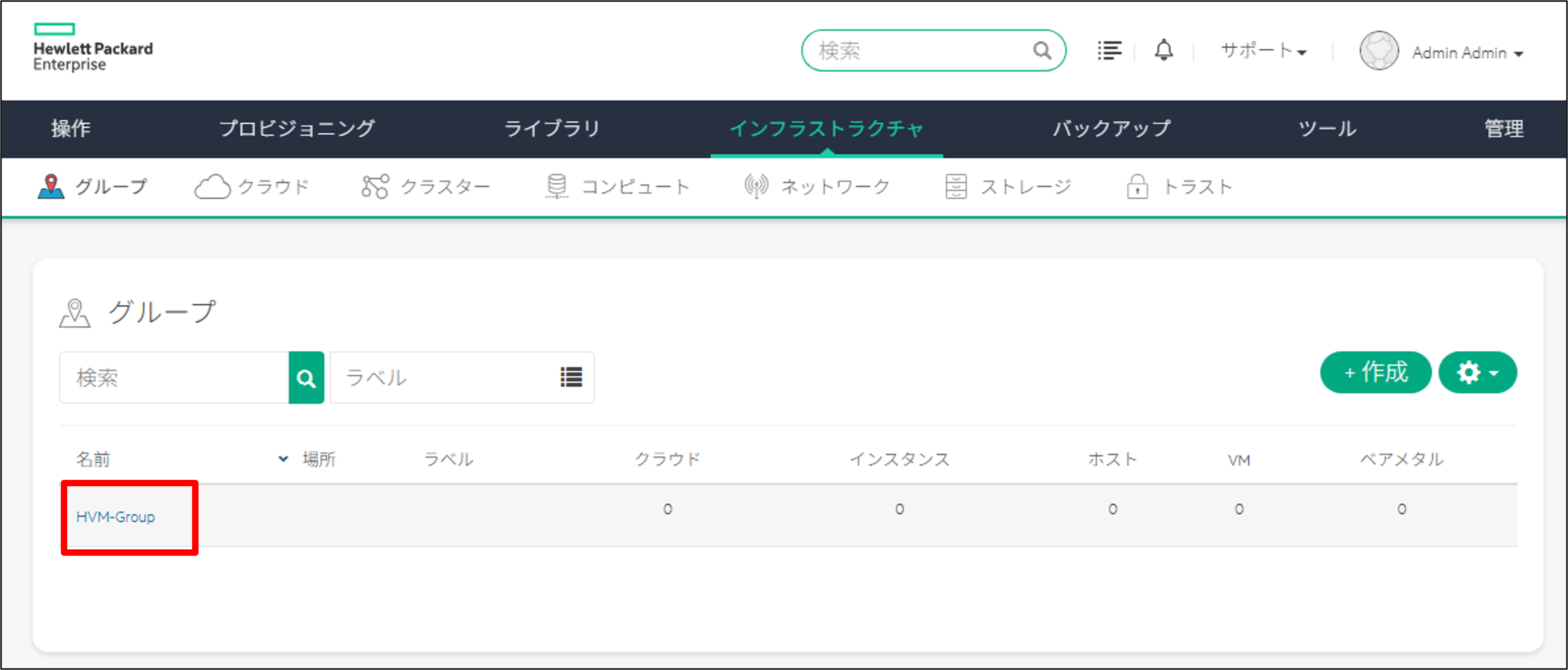Viewport: 1568px width, 670px height.
Task: Click the groups 検索 input field
Action: (x=174, y=378)
